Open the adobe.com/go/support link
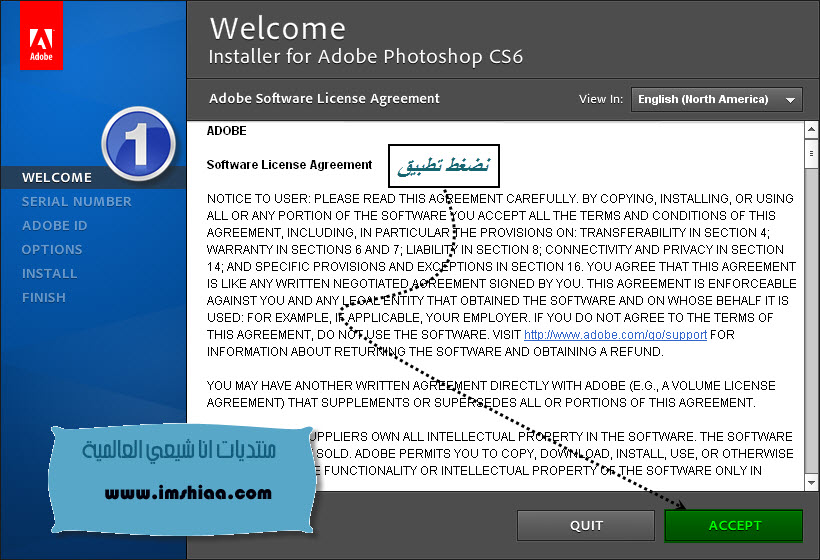The height and width of the screenshot is (560, 820). pos(615,335)
